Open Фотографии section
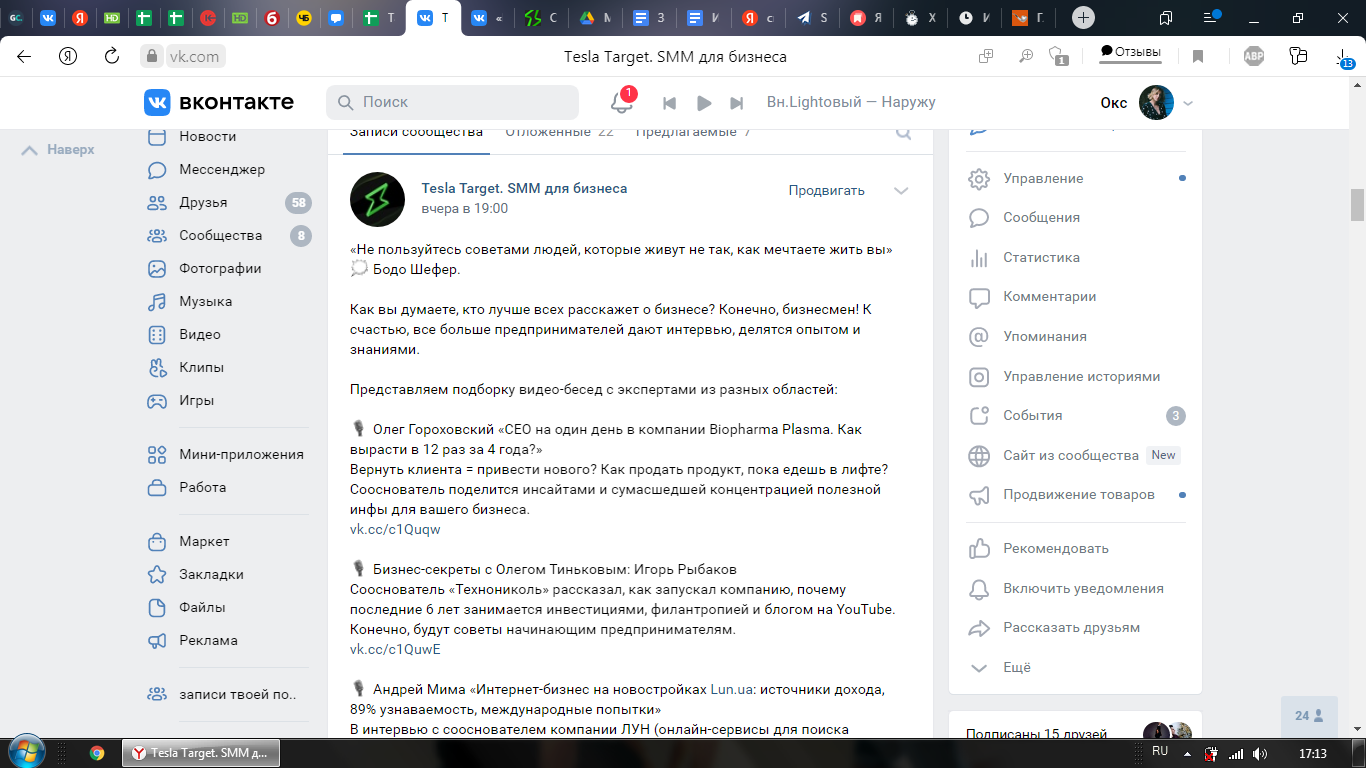This screenshot has width=1366, height=768. tap(220, 268)
